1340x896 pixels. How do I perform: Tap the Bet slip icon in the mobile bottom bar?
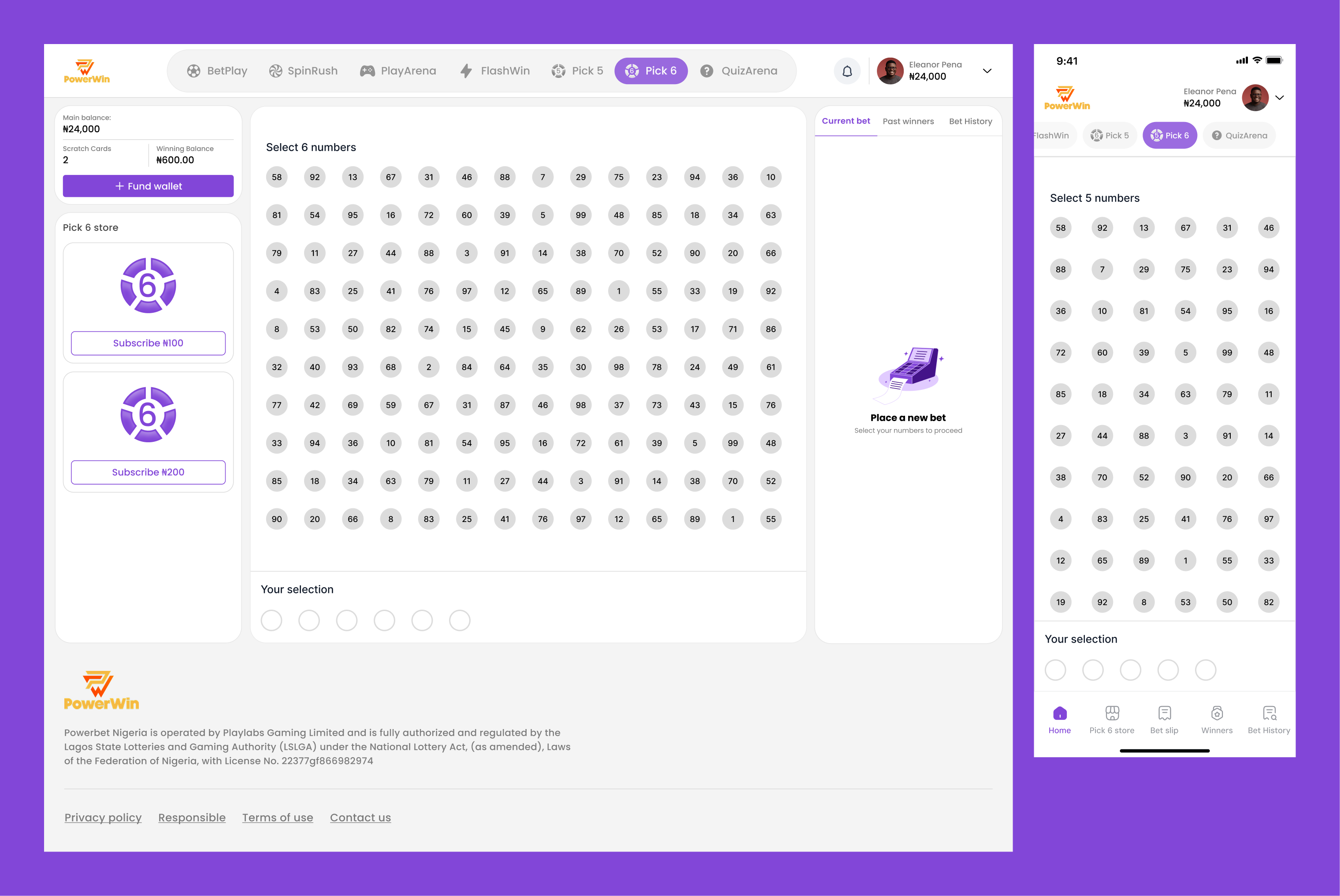point(1165,713)
